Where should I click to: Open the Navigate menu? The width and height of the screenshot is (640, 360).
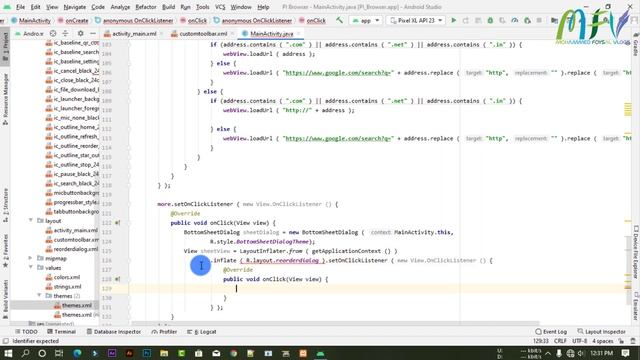(75, 7)
